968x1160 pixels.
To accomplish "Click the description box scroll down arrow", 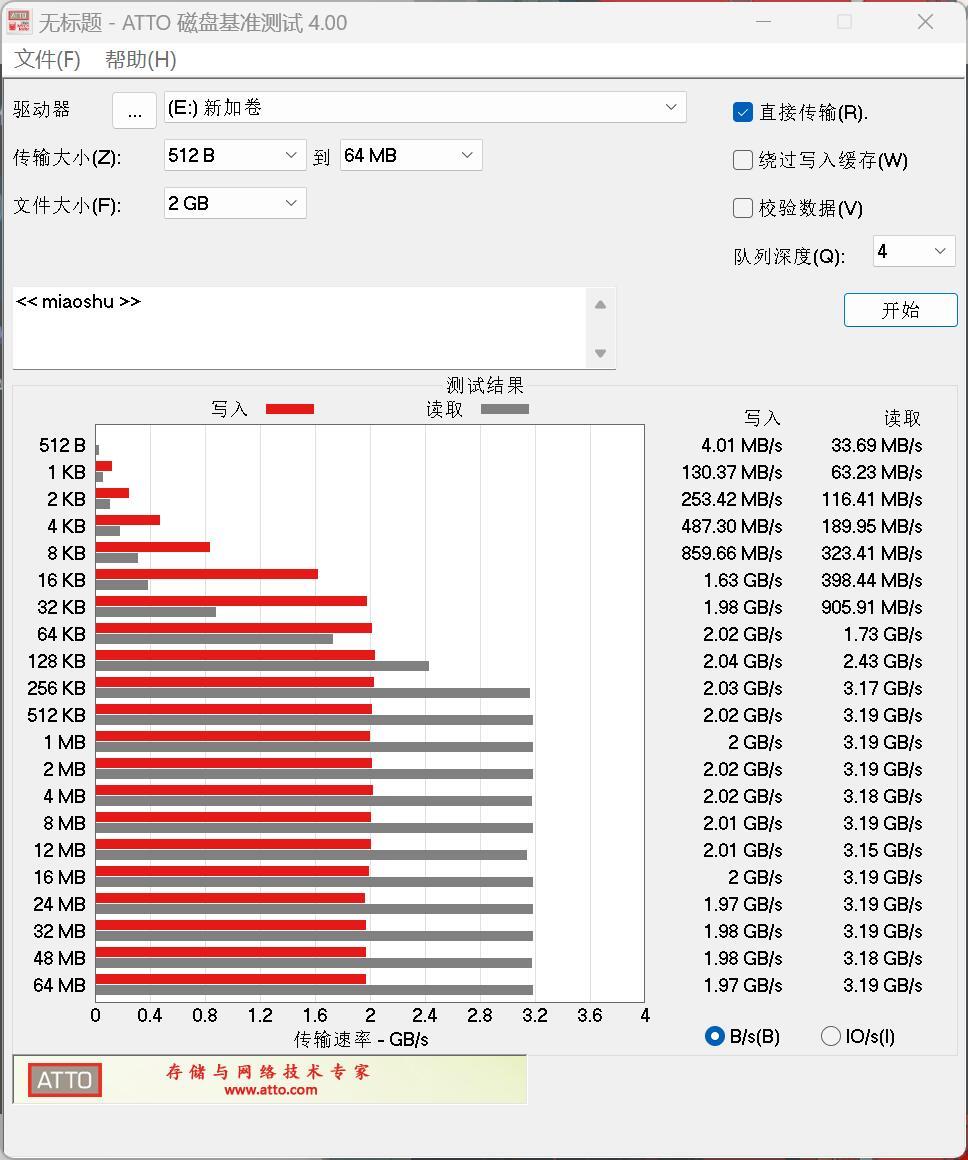I will [x=600, y=353].
